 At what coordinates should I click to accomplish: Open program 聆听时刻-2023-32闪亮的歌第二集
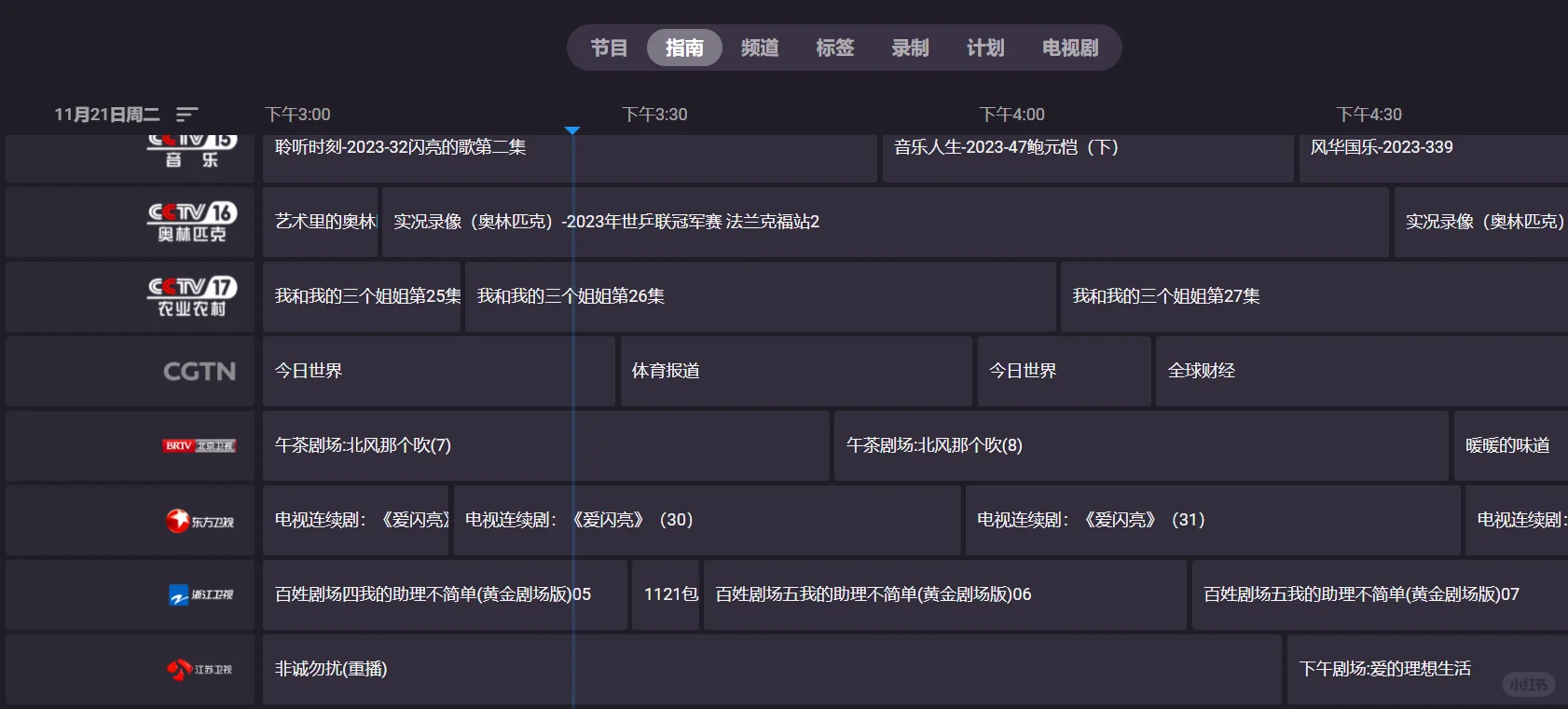(x=570, y=158)
